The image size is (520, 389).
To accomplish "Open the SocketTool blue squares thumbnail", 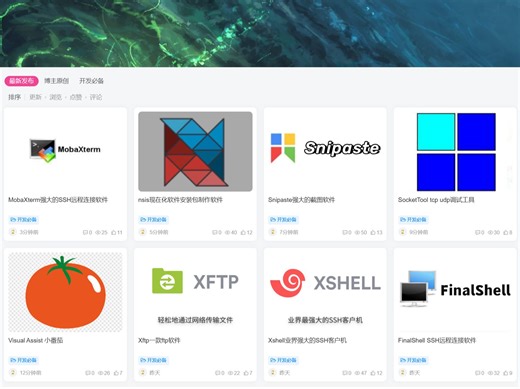I will coord(456,152).
